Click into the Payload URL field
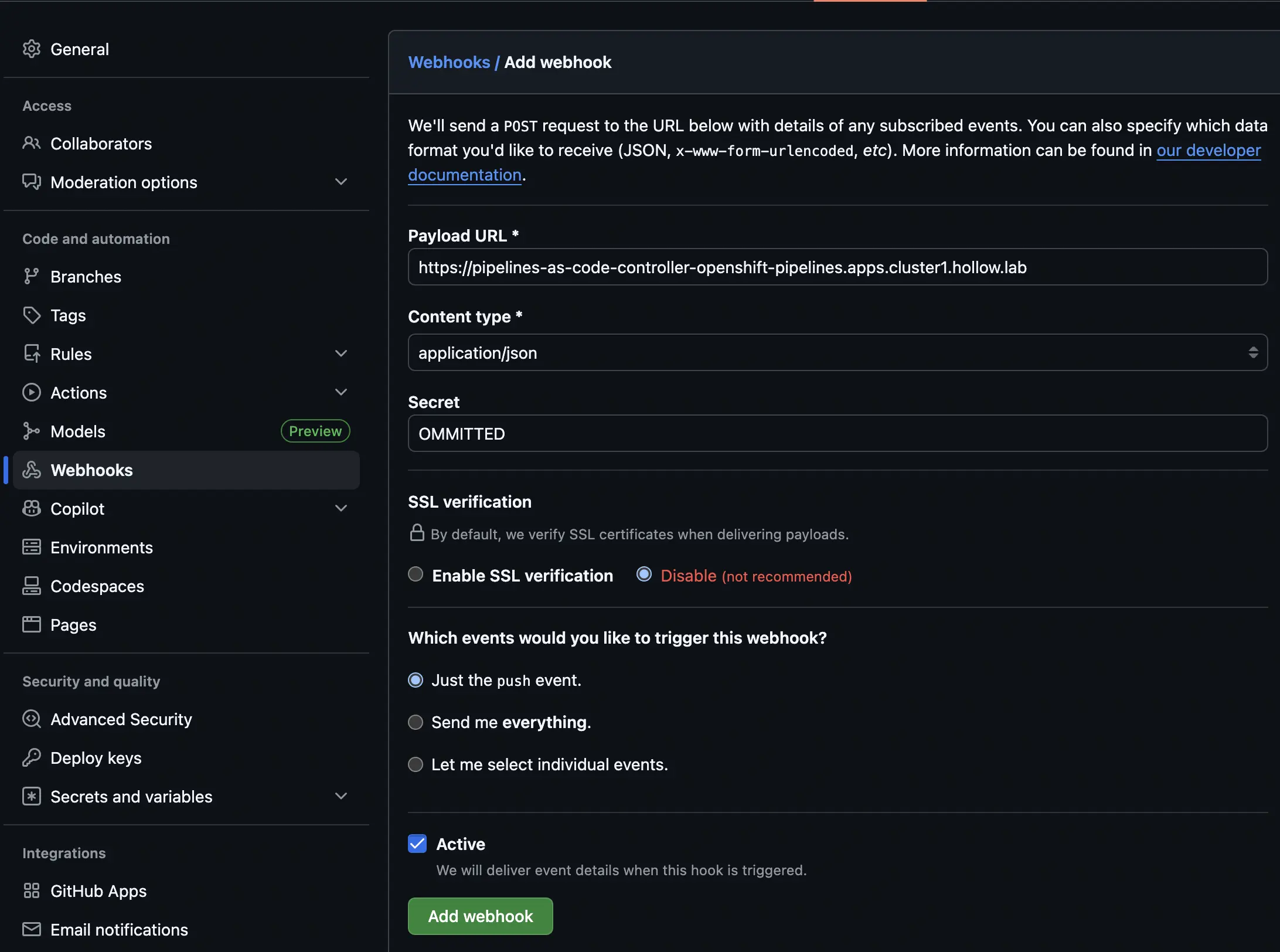Image resolution: width=1280 pixels, height=952 pixels. pos(838,267)
